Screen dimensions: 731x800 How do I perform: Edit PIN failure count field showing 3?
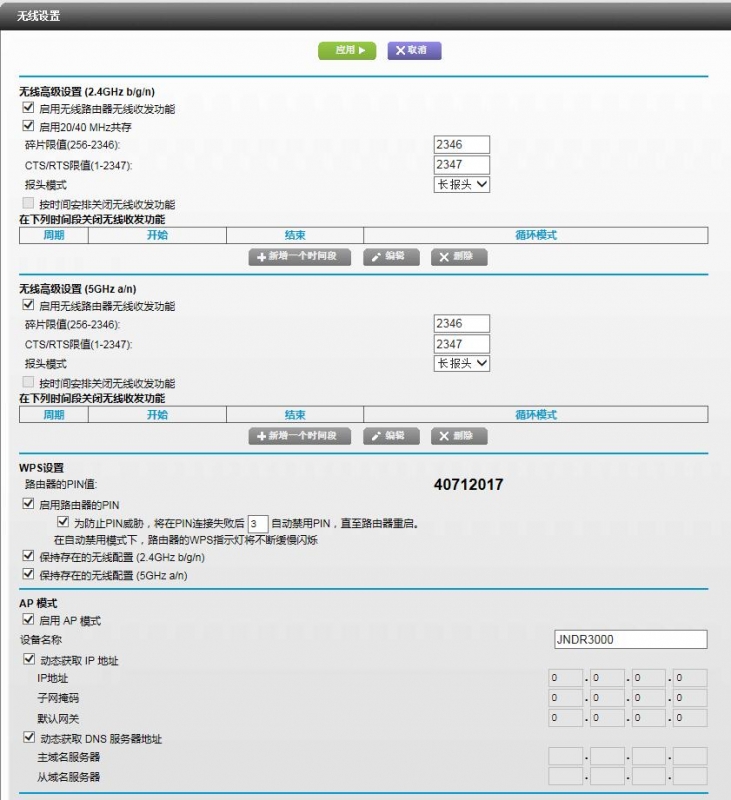(258, 523)
